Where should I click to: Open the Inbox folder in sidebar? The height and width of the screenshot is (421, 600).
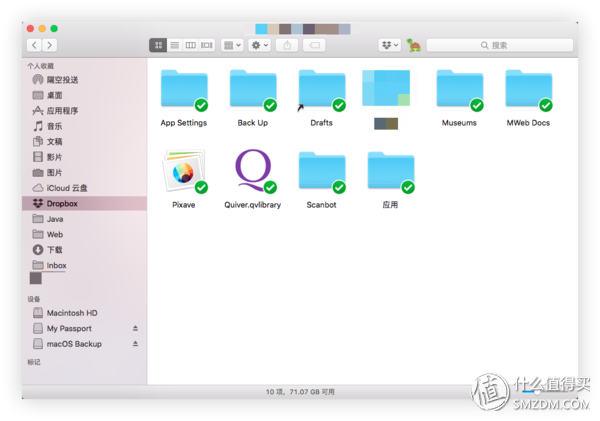84,265
